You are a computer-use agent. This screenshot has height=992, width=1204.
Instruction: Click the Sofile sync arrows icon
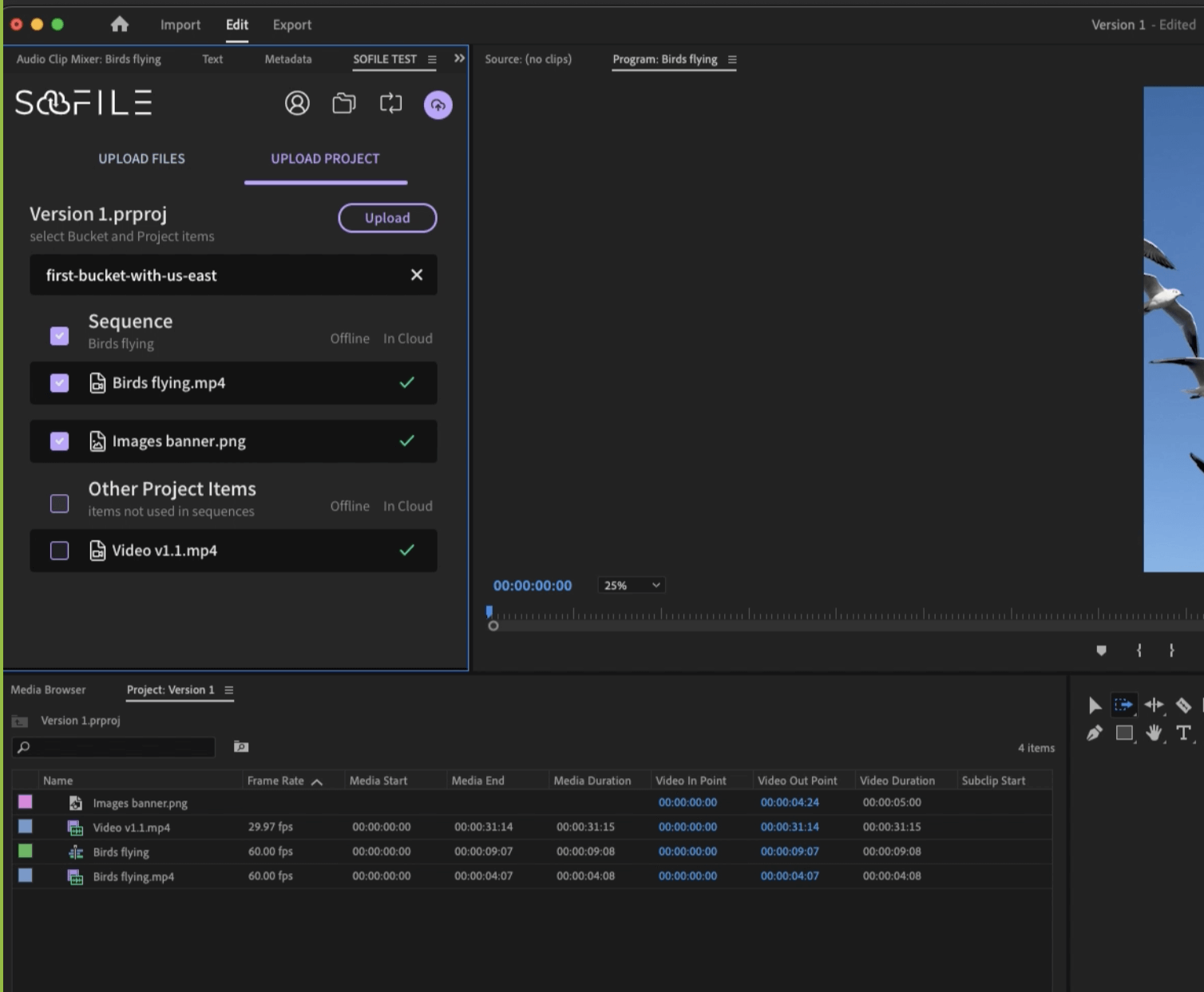pos(390,103)
